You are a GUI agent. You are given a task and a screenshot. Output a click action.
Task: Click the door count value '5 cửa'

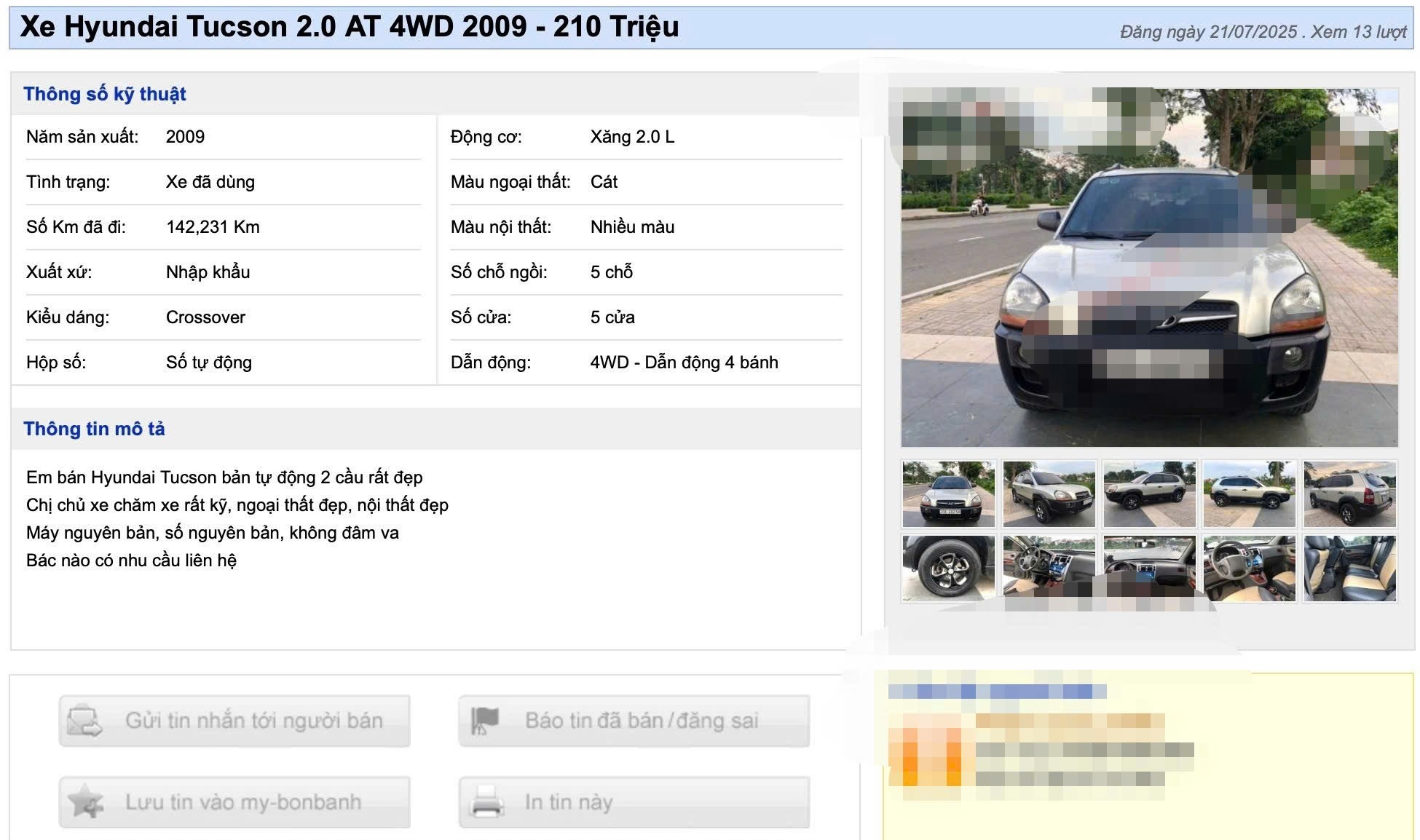pyautogui.click(x=612, y=317)
